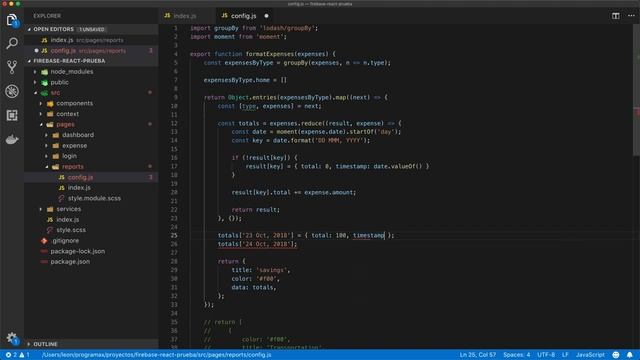The height and width of the screenshot is (360, 640).
Task: Click the feedback smiley in status bar
Action: (616, 355)
